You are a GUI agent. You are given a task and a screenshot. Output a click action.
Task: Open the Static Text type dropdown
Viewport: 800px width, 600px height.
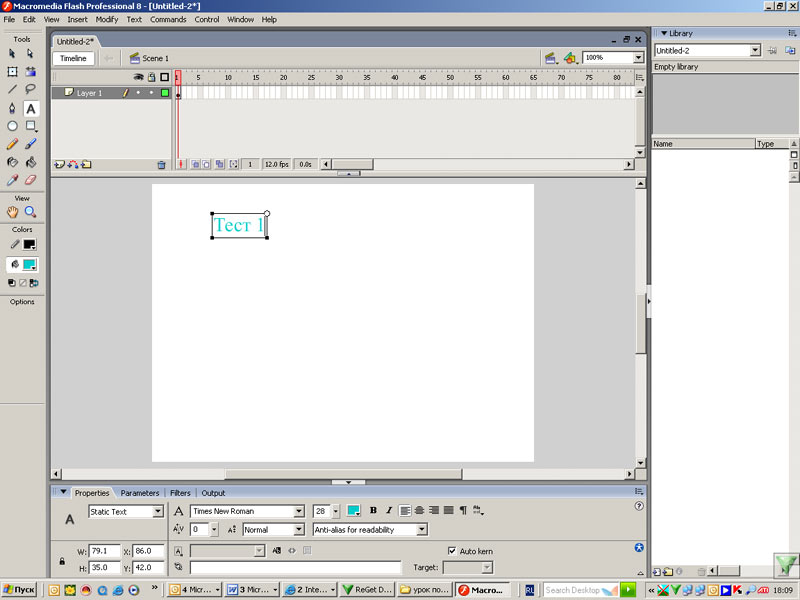158,511
